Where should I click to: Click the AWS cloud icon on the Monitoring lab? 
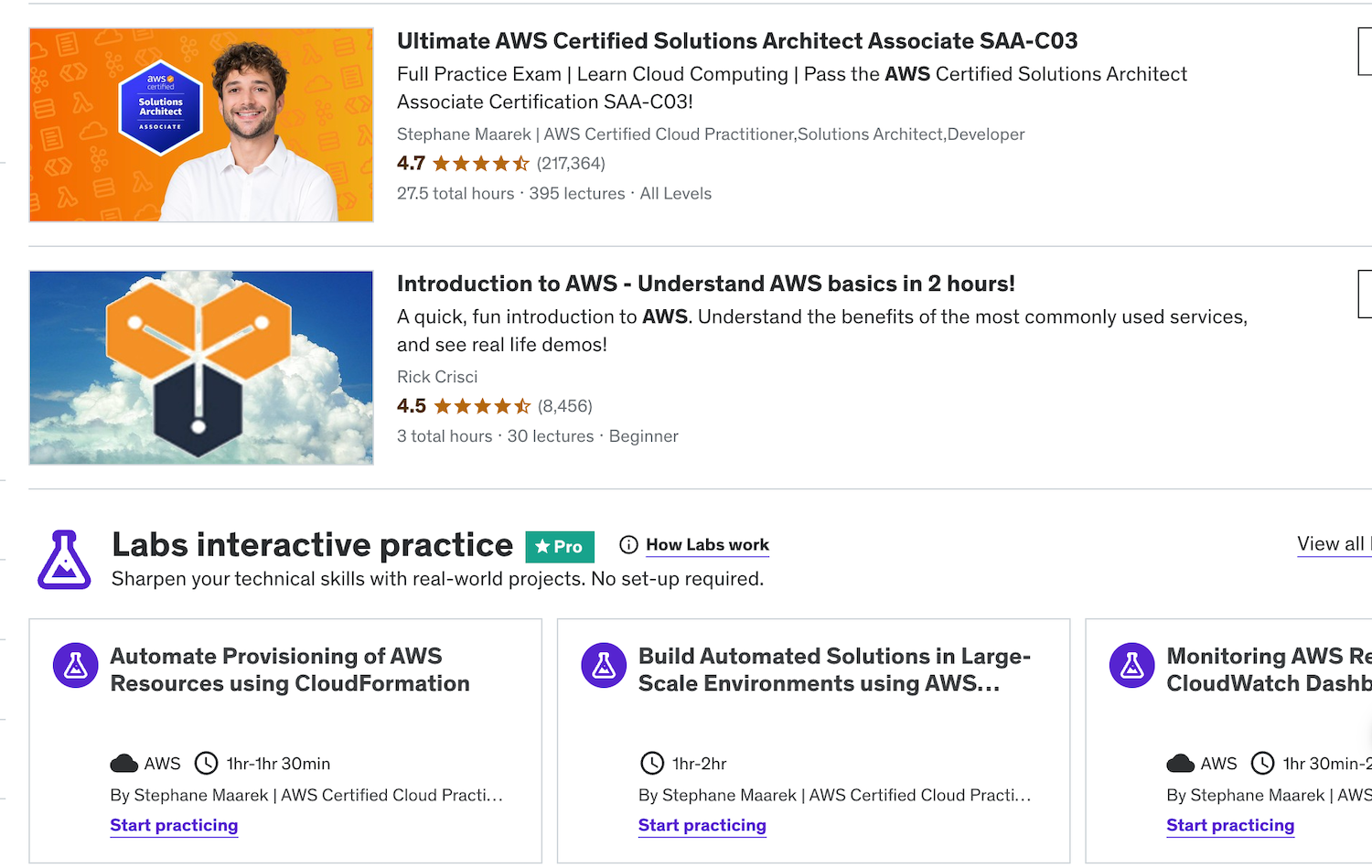[x=1179, y=763]
